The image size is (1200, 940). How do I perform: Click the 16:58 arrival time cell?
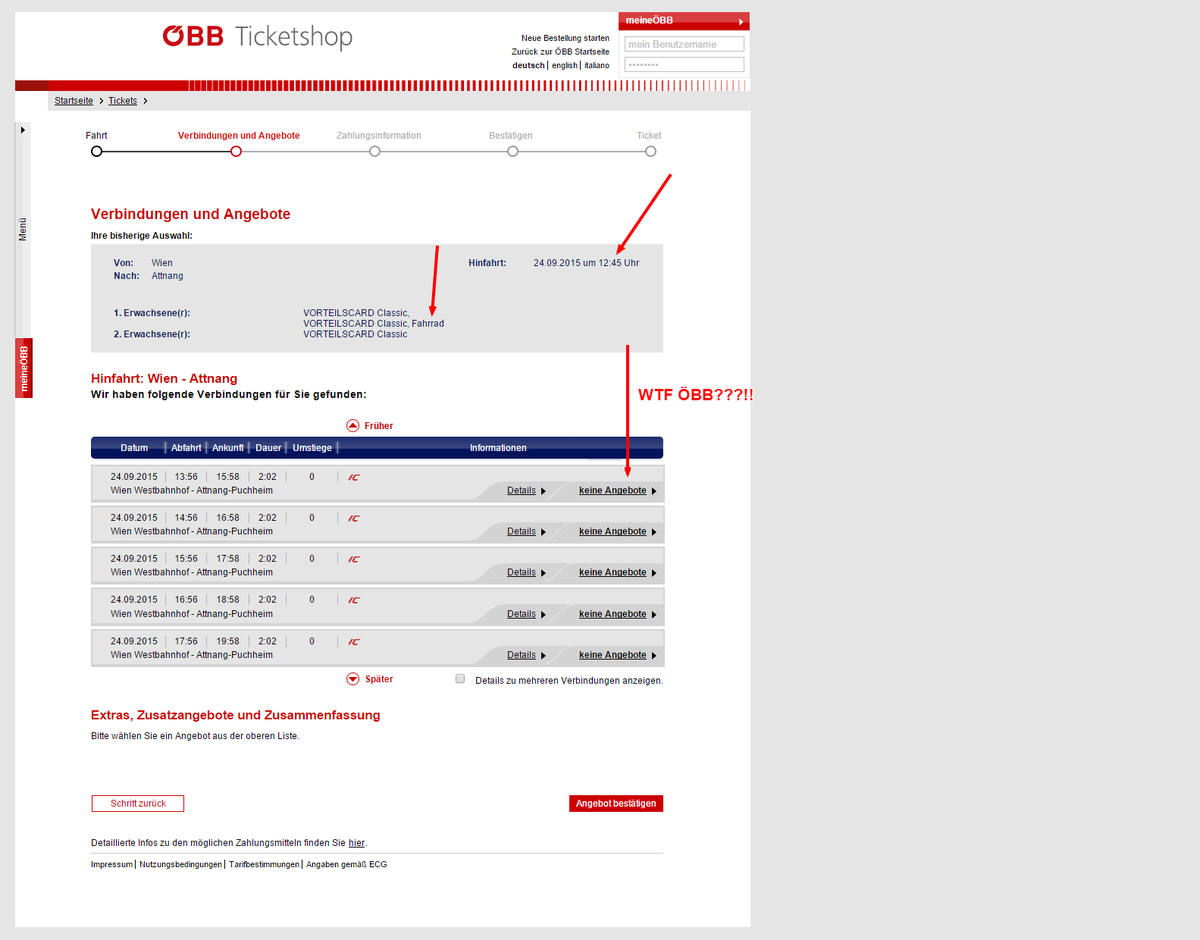(x=228, y=518)
